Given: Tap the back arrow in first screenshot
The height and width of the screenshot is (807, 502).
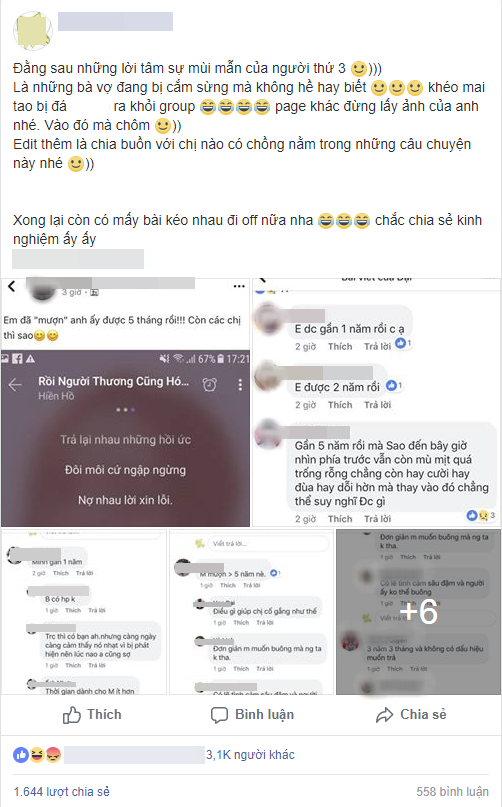Looking at the screenshot, I should [x=12, y=286].
